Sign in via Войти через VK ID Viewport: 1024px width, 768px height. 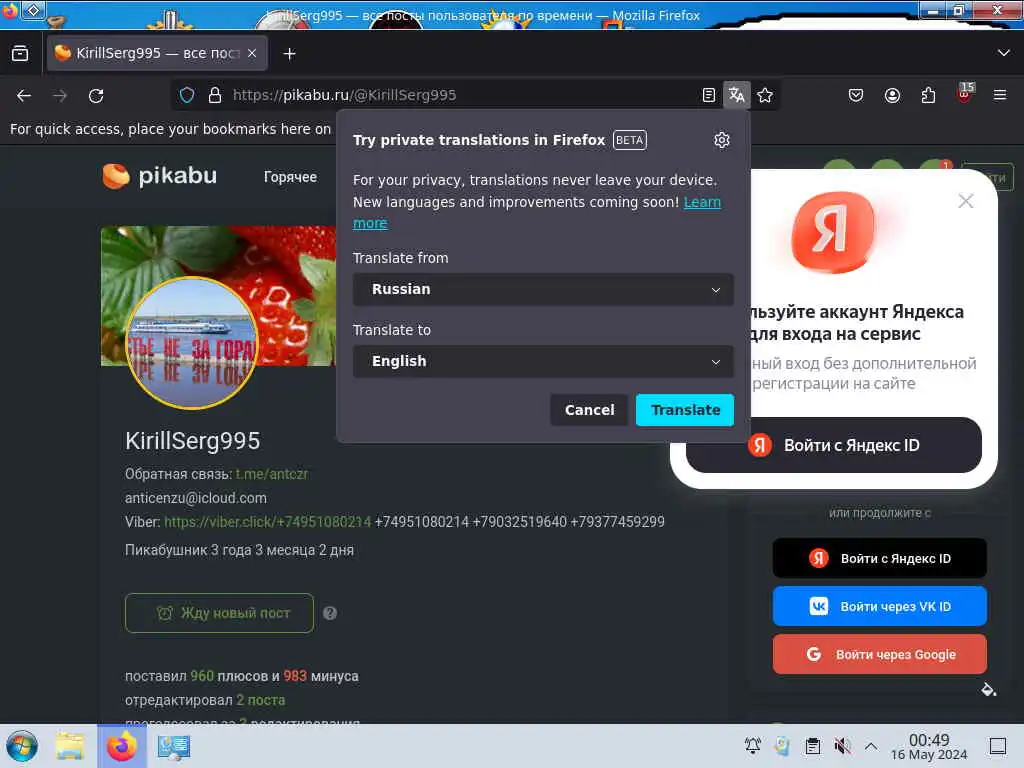click(x=879, y=606)
